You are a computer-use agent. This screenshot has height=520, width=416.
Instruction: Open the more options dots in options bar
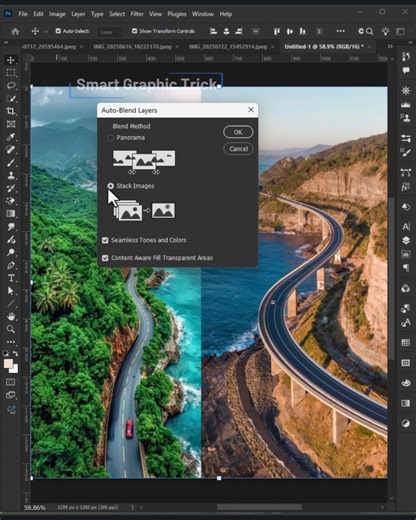[x=340, y=31]
